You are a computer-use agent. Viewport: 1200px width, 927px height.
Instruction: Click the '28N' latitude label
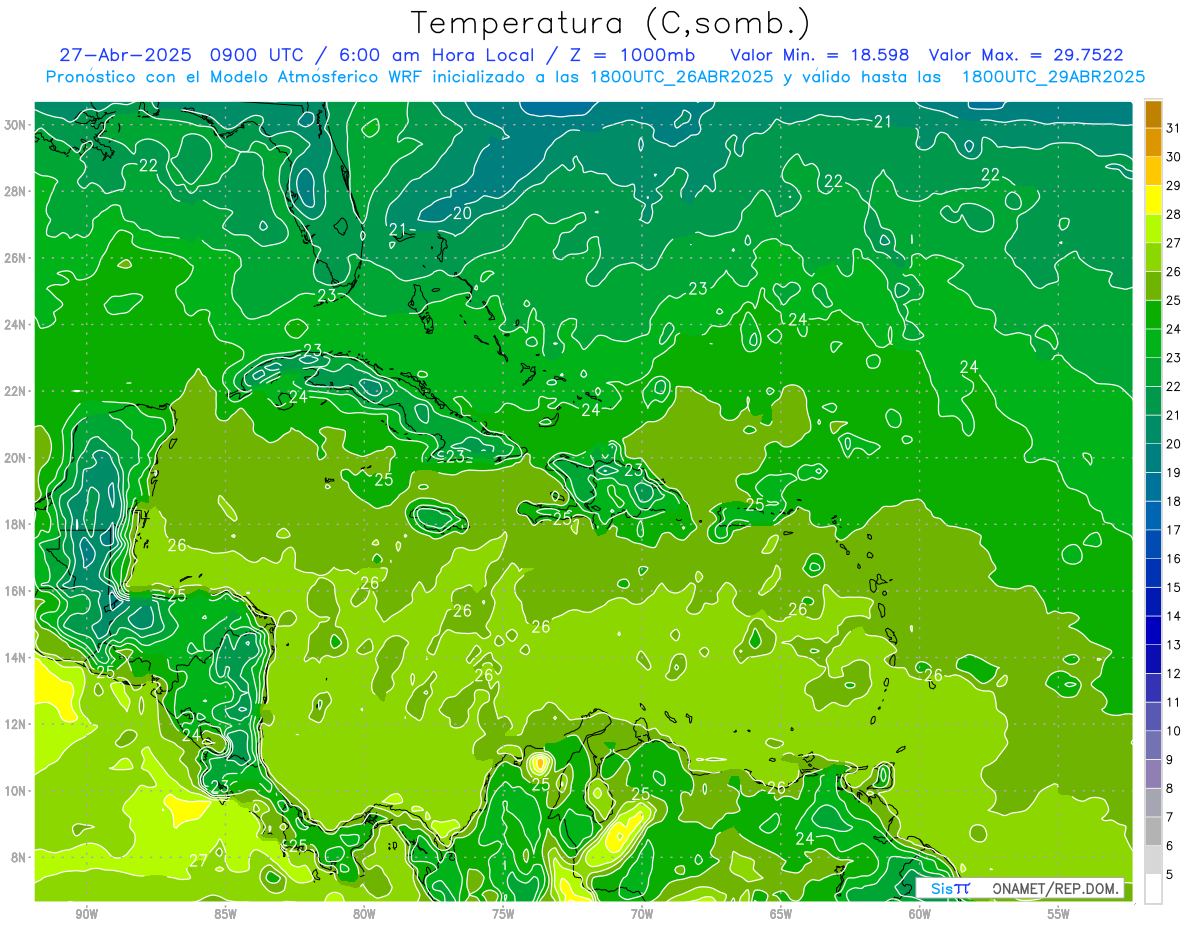point(17,191)
